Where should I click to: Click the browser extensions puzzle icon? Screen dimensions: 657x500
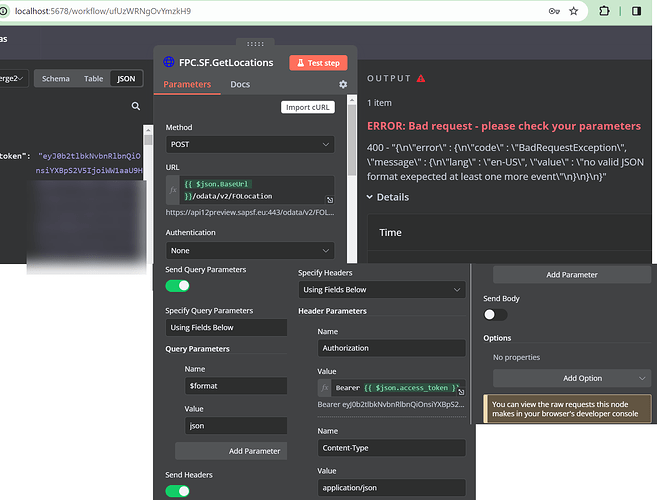(608, 10)
